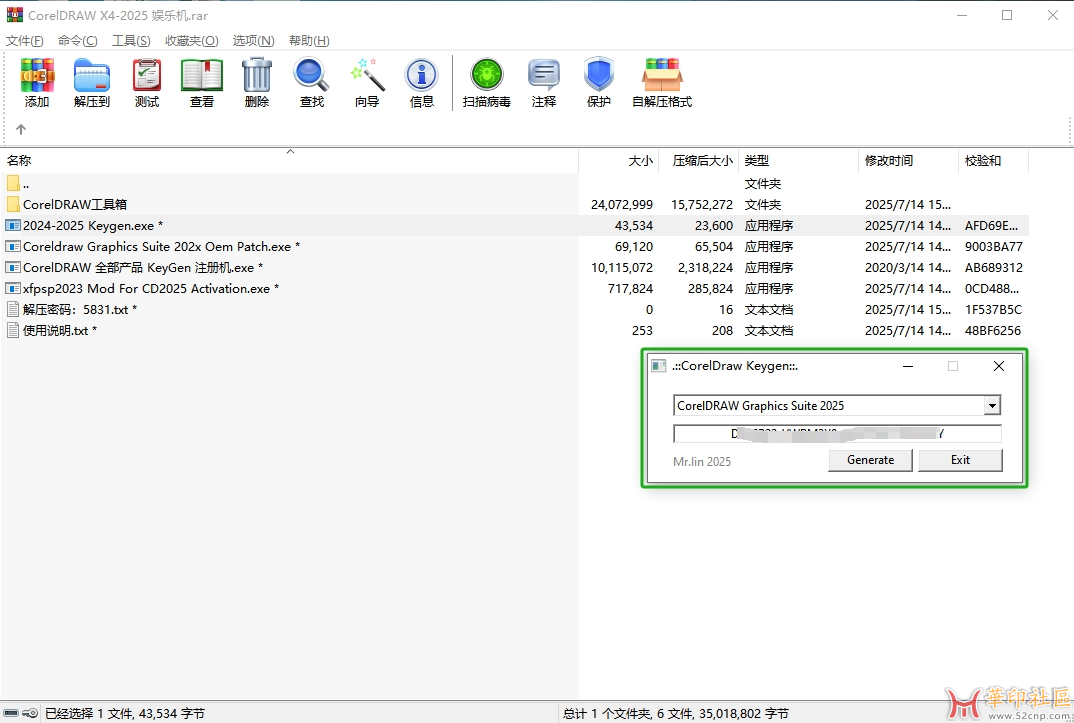Maximize the WinRAR window
Viewport: 1074px width, 723px height.
(x=1007, y=15)
